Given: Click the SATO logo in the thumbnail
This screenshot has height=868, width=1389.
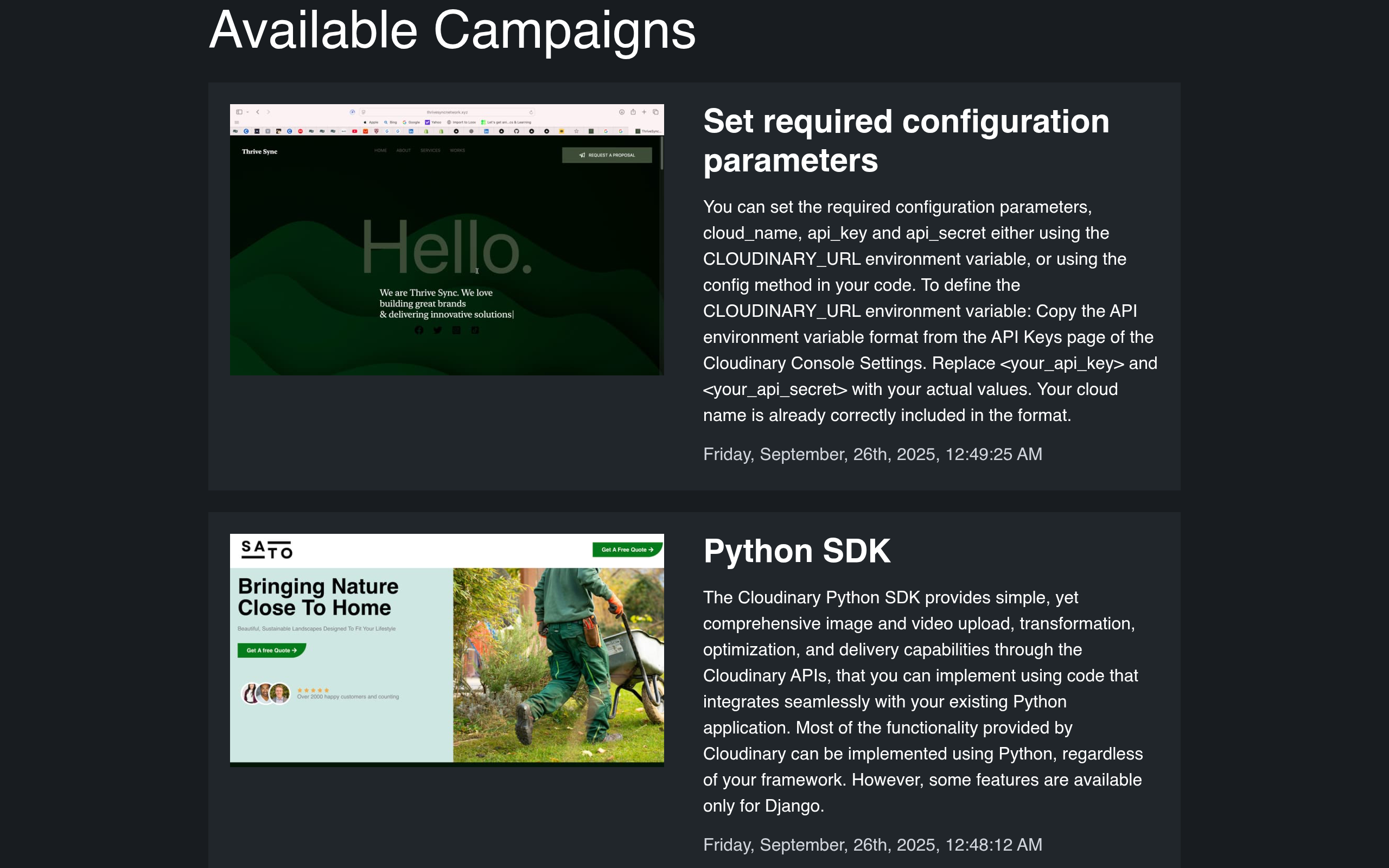Looking at the screenshot, I should (x=267, y=550).
